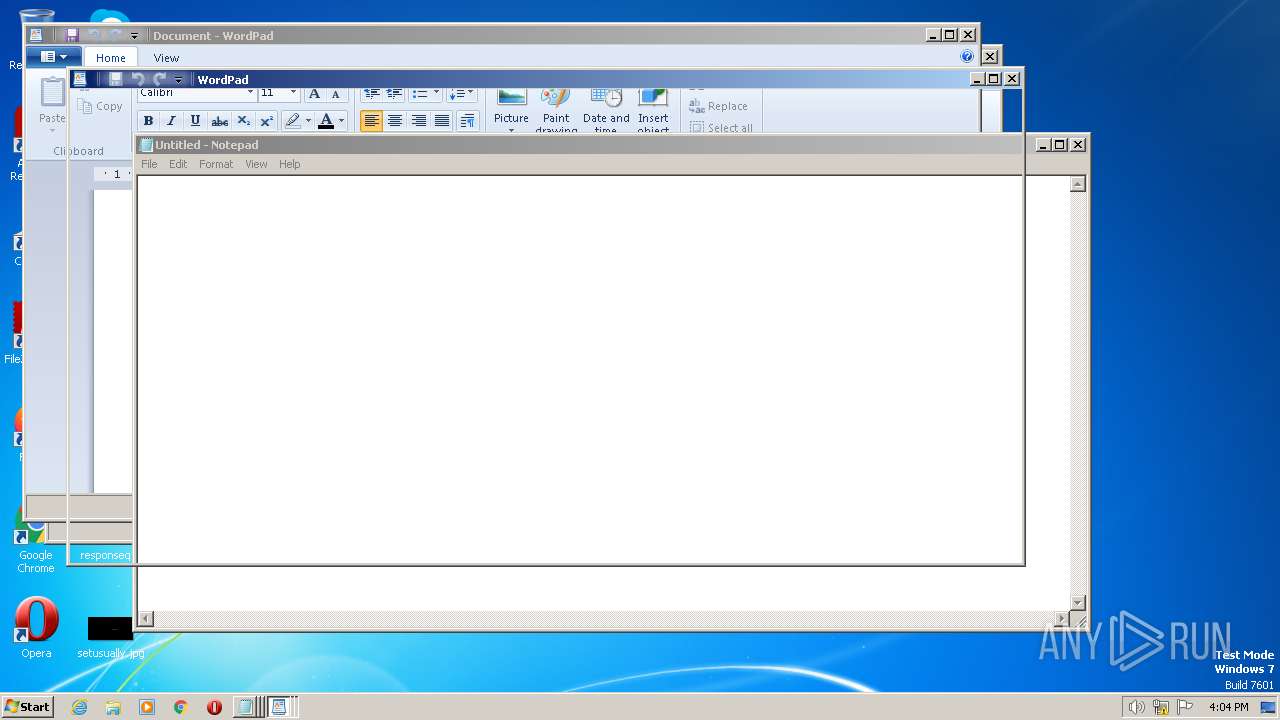This screenshot has height=720, width=1280.
Task: Launch Windows Media Player from taskbar
Action: (x=147, y=707)
